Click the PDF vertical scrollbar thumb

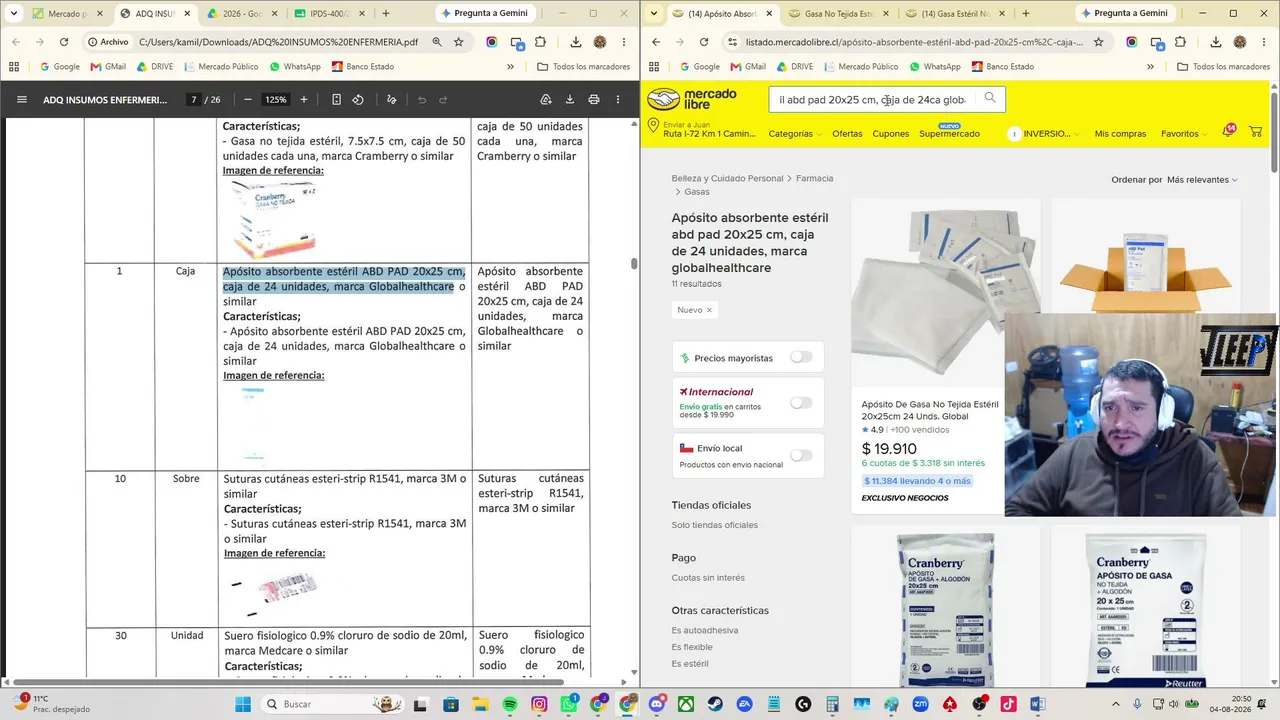tap(634, 264)
